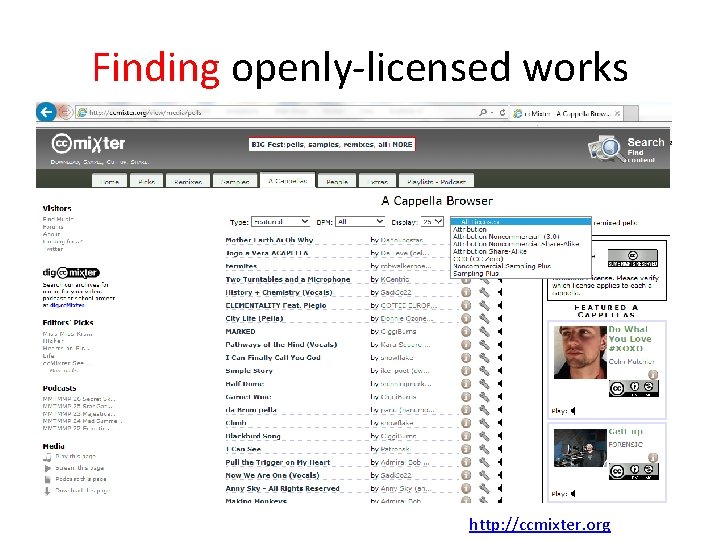
Task: Click wrench icon for City Lite (Pella)
Action: pos(484,318)
